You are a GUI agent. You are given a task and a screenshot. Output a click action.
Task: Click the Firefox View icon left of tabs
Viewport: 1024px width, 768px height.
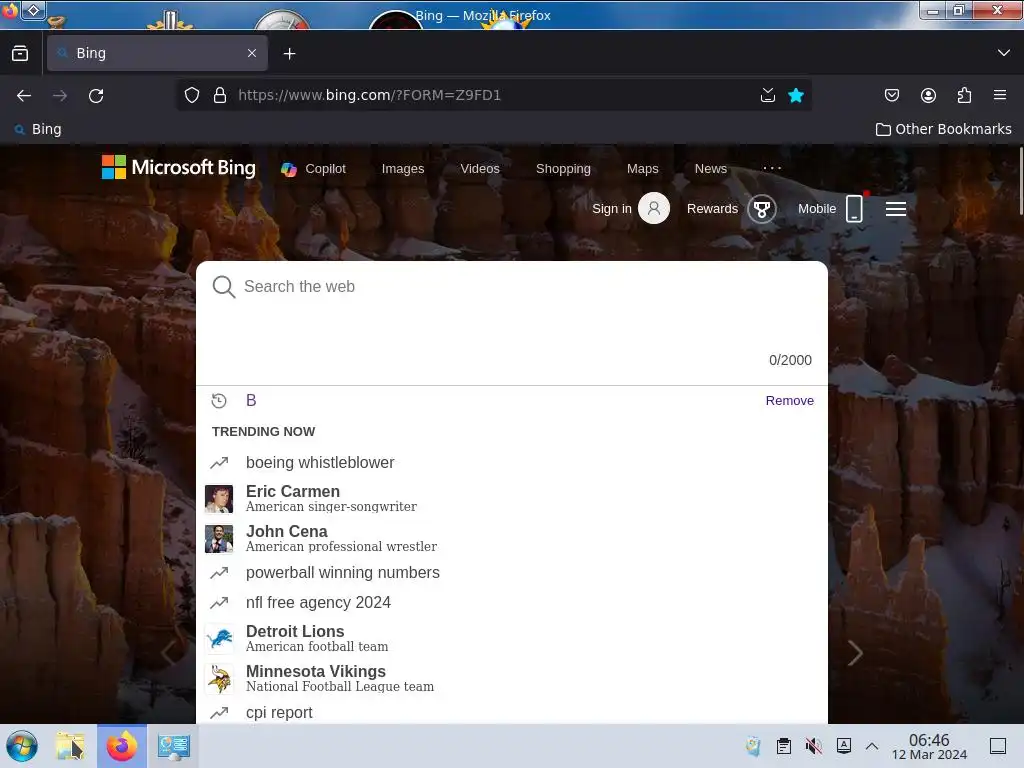click(20, 54)
